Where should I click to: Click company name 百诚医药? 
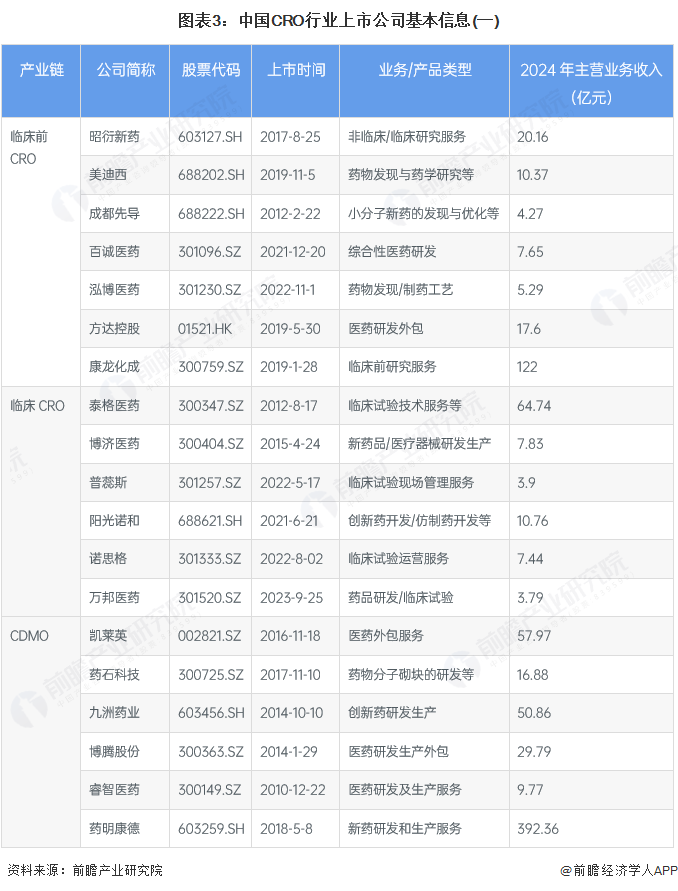pyautogui.click(x=114, y=252)
